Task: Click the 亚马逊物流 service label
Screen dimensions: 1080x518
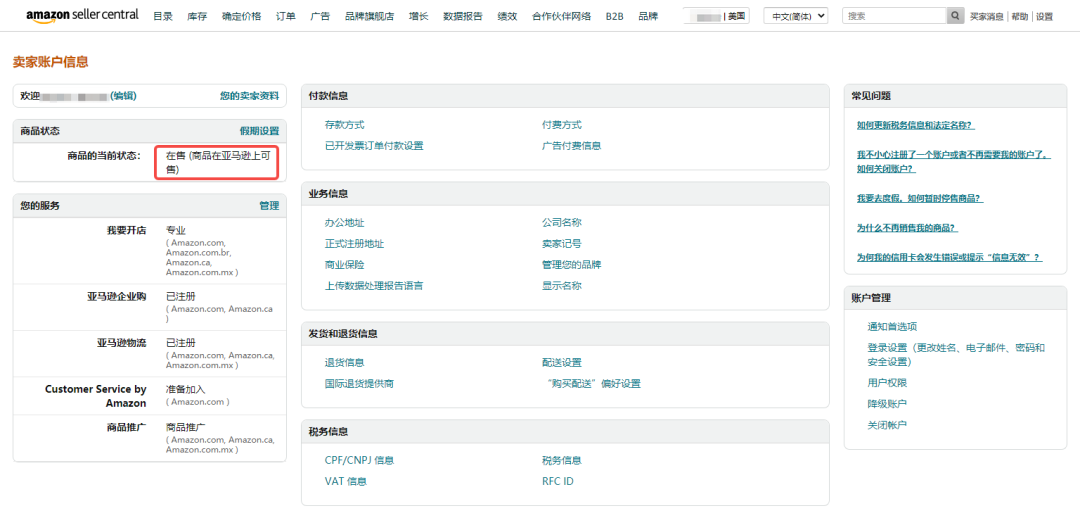Action: (x=121, y=342)
